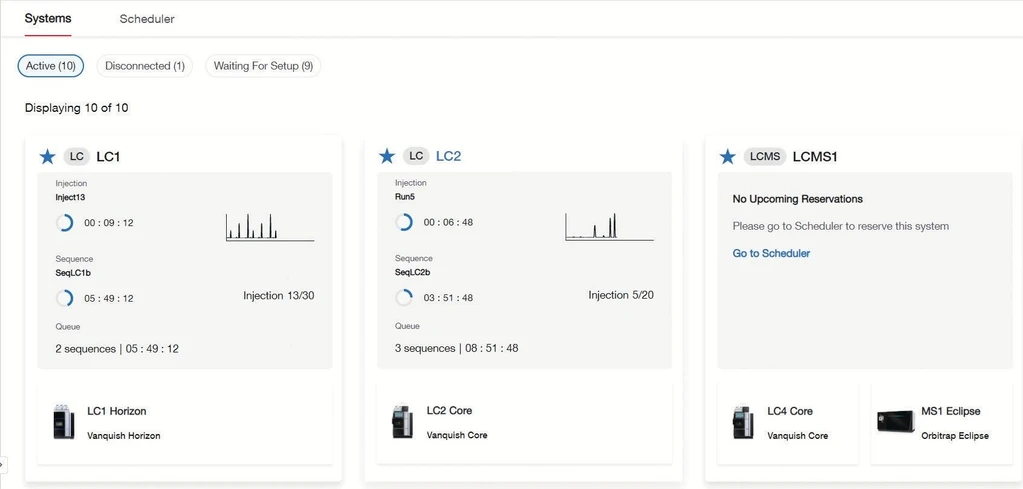
Task: Toggle favorite star for LC1 system
Action: (47, 156)
